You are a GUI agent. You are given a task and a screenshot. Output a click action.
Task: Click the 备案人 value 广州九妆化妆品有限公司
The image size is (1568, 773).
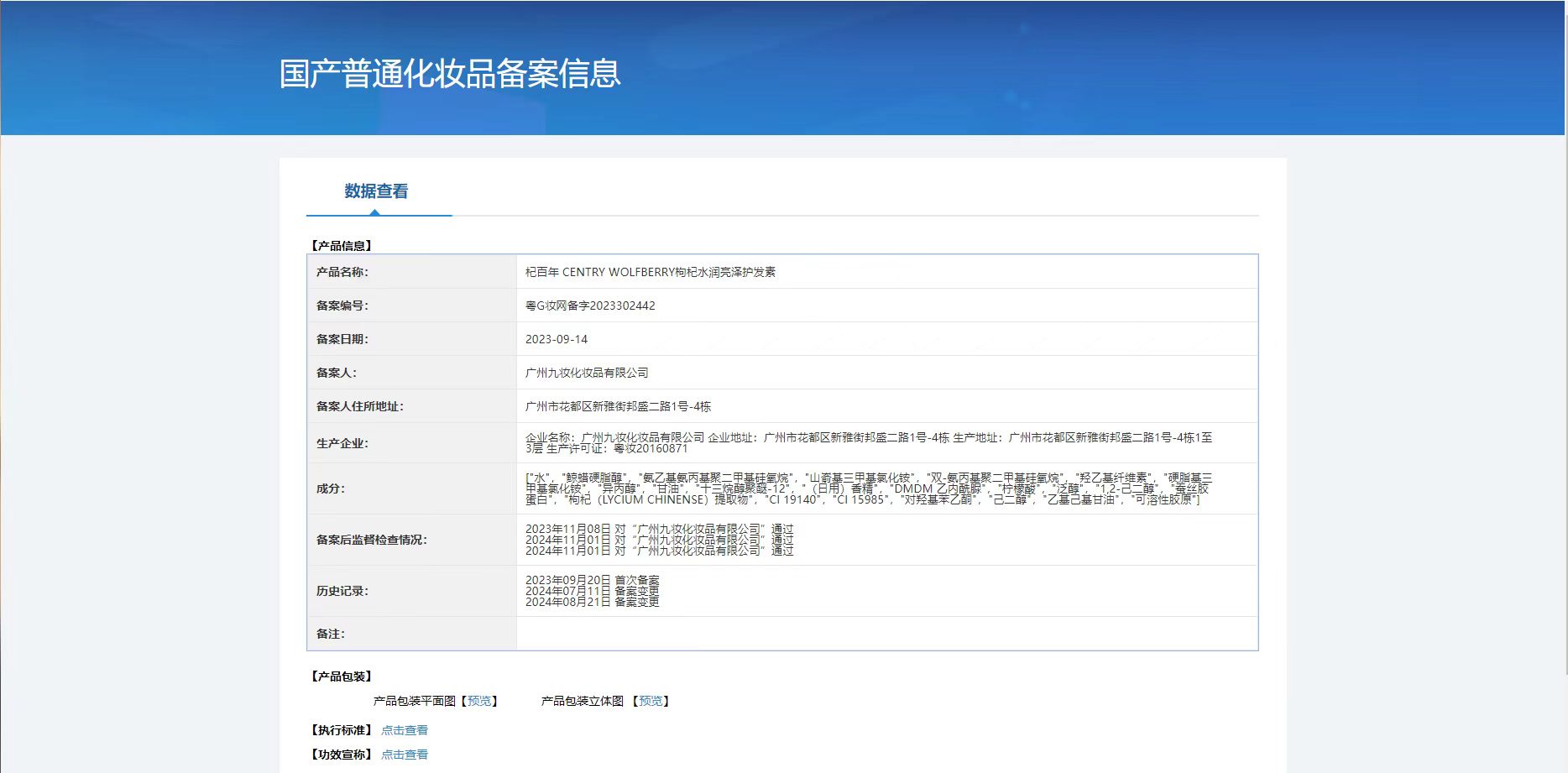587,373
